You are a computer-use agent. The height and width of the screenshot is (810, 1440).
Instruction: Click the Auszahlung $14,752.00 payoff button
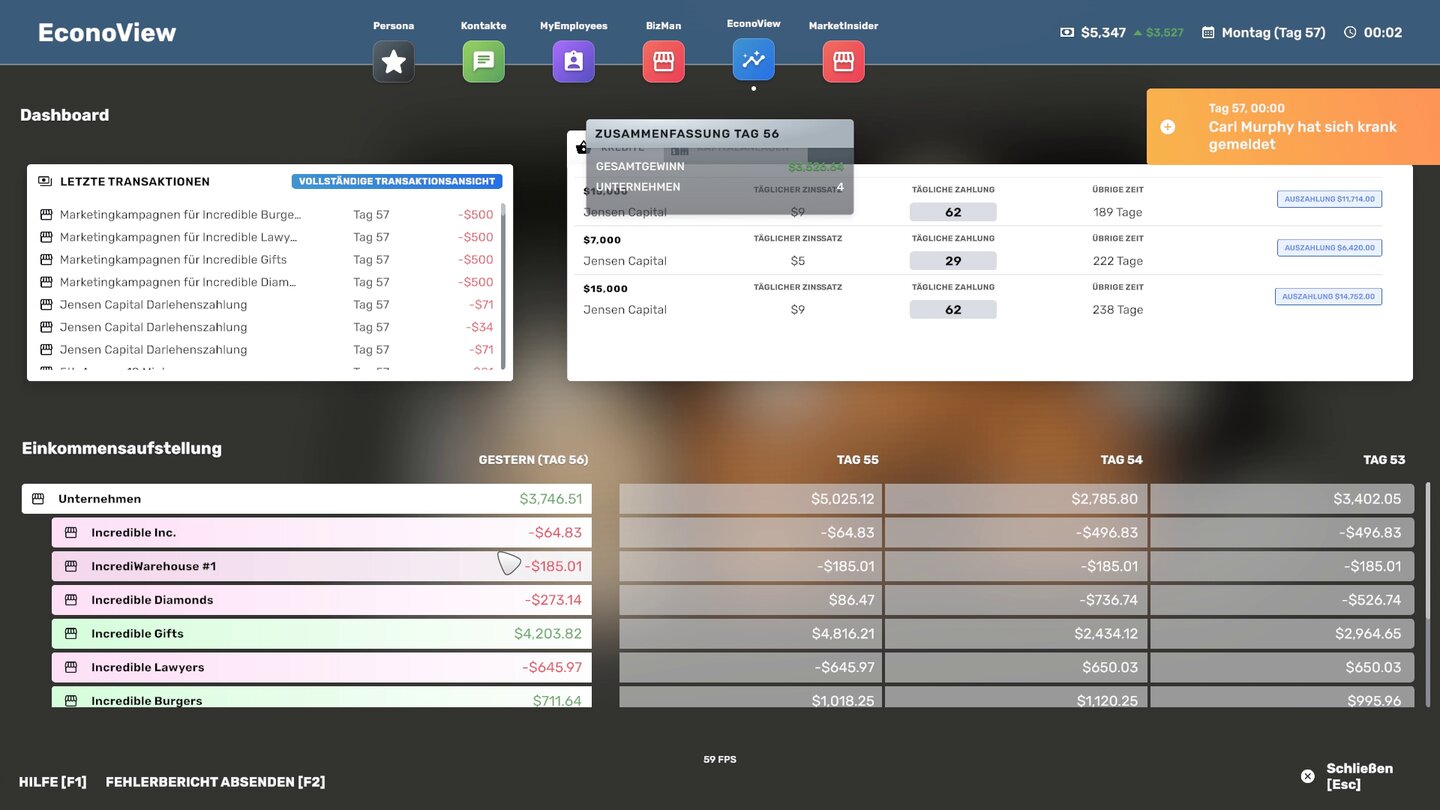(1328, 297)
